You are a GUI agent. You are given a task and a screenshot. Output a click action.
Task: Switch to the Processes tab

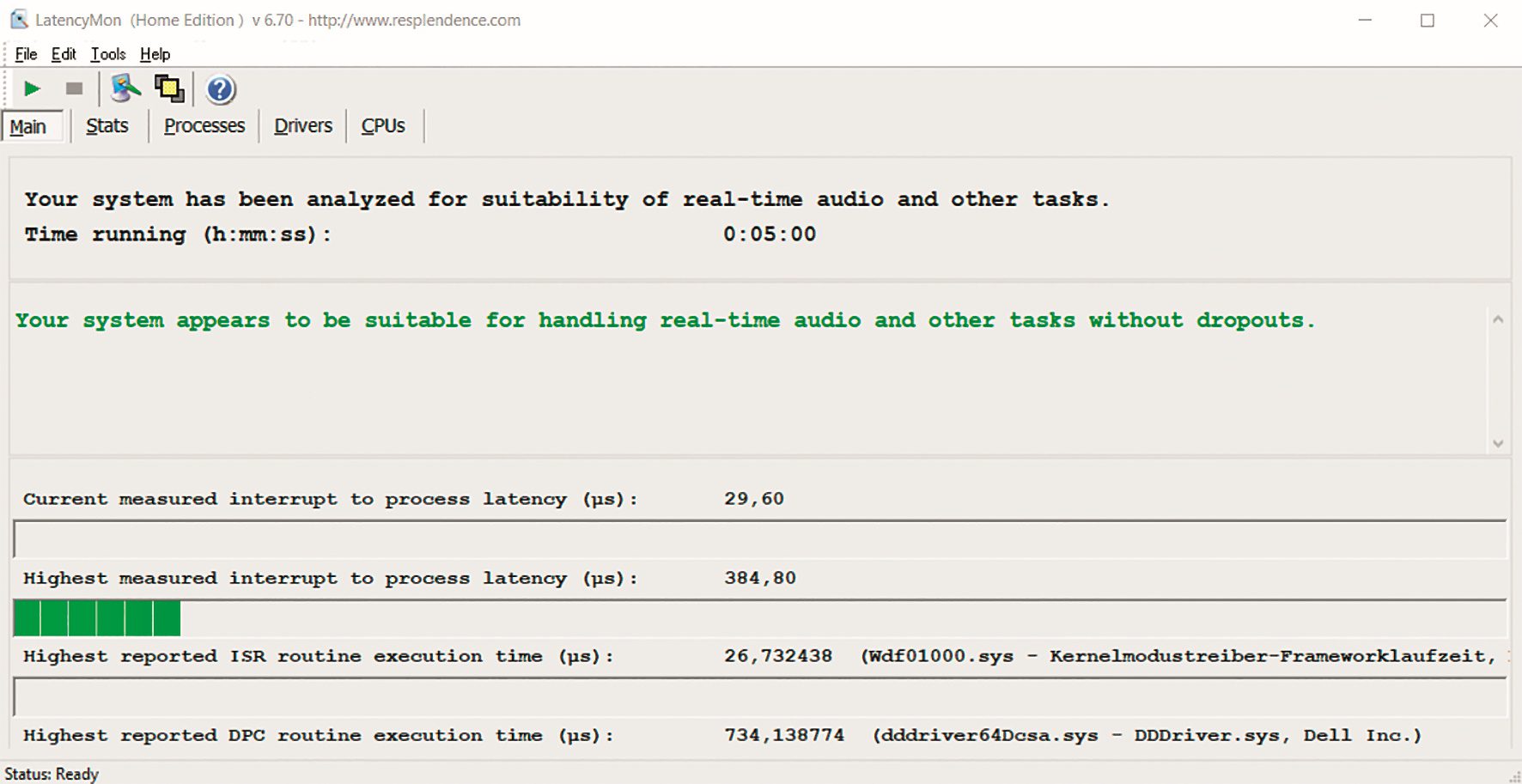tap(204, 126)
